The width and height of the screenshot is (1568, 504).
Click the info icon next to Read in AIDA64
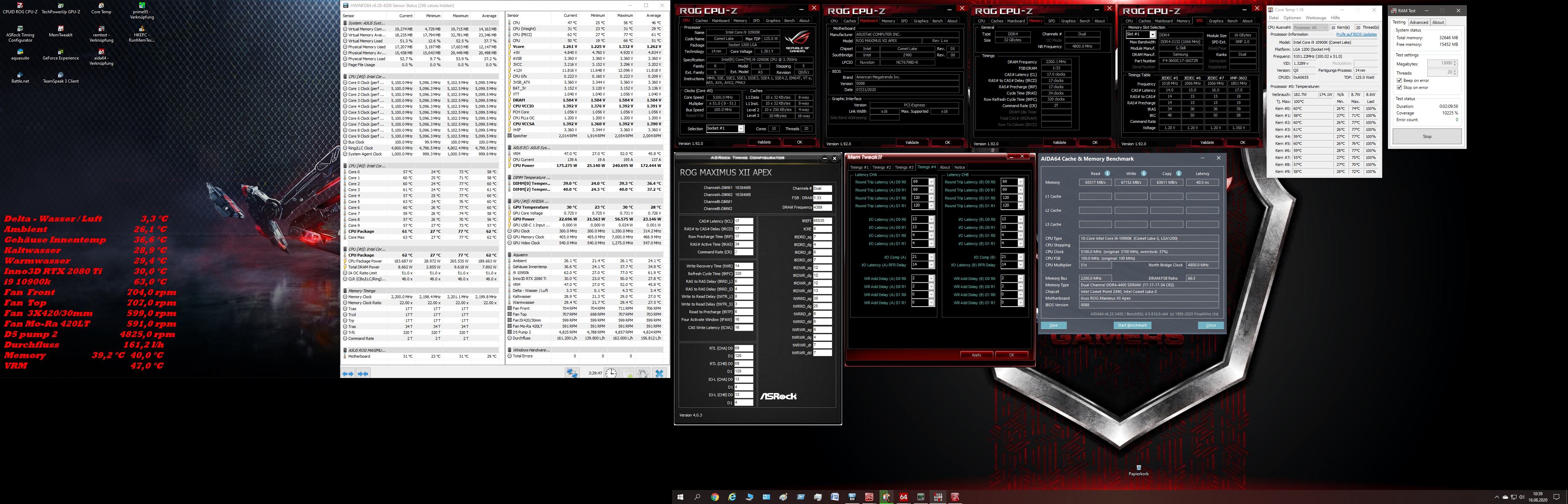1107,174
